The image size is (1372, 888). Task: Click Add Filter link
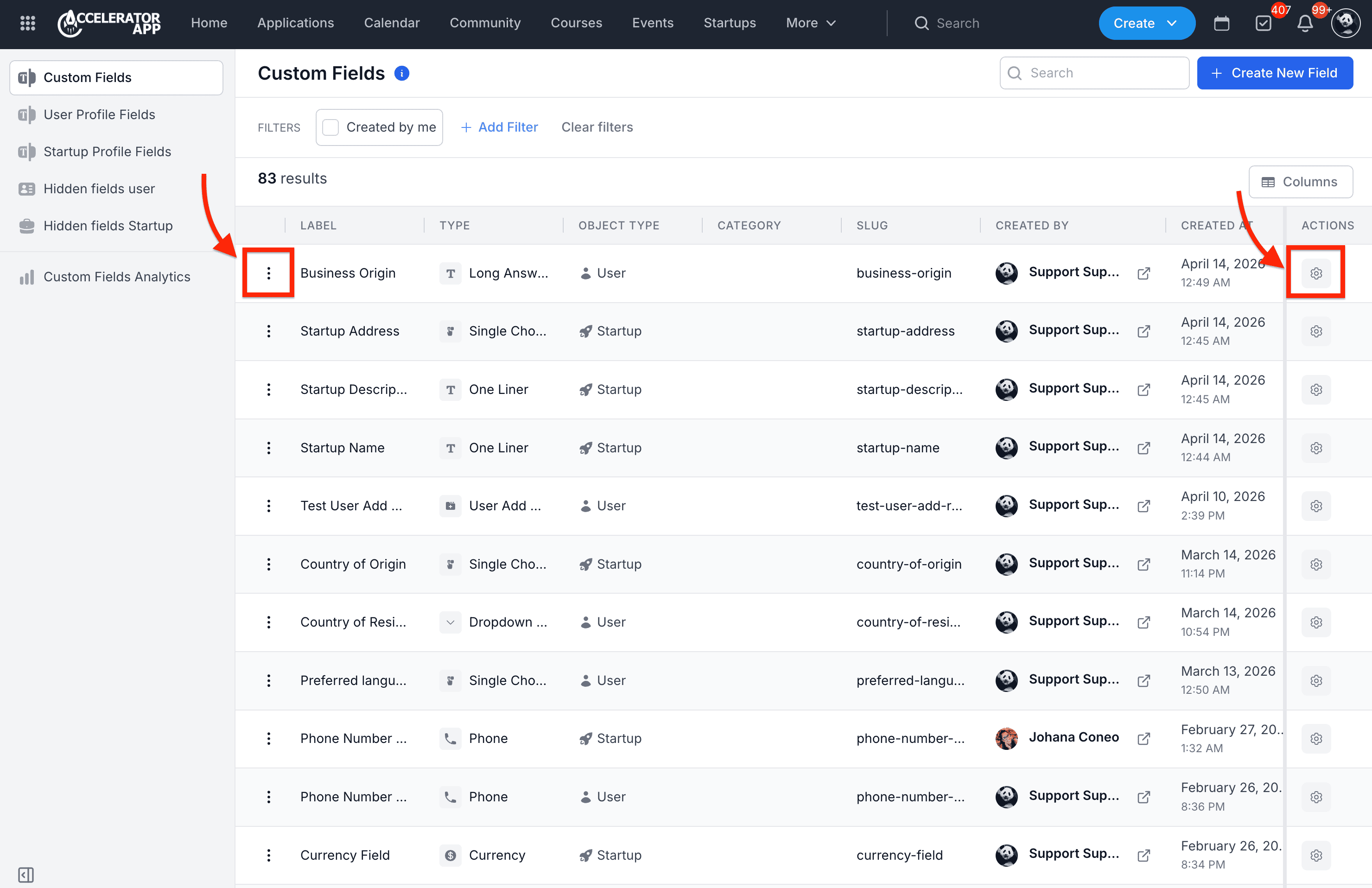click(x=499, y=127)
